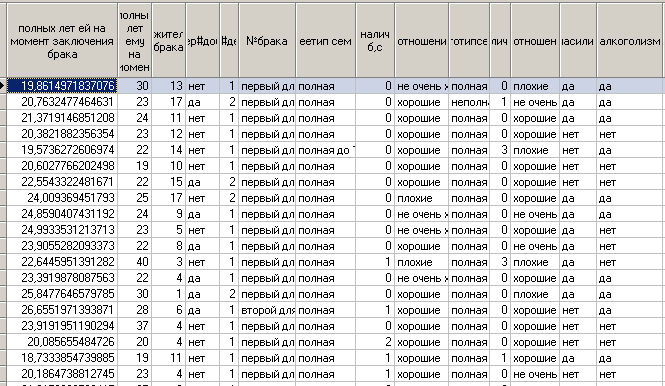Click the cell with value 40 in his-age column
Image resolution: width=665 pixels, height=386 pixels.
pyautogui.click(x=134, y=262)
